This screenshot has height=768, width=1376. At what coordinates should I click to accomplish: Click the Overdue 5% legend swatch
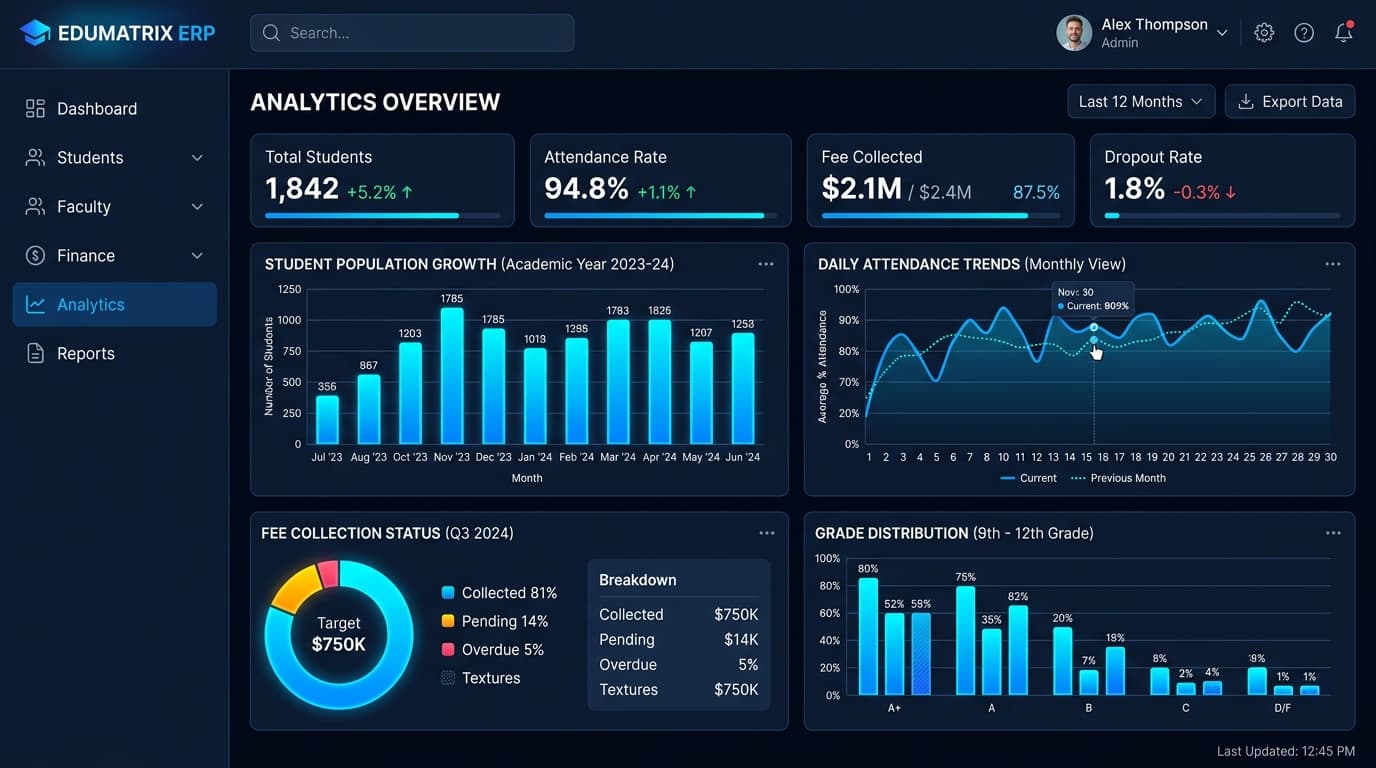click(x=448, y=649)
